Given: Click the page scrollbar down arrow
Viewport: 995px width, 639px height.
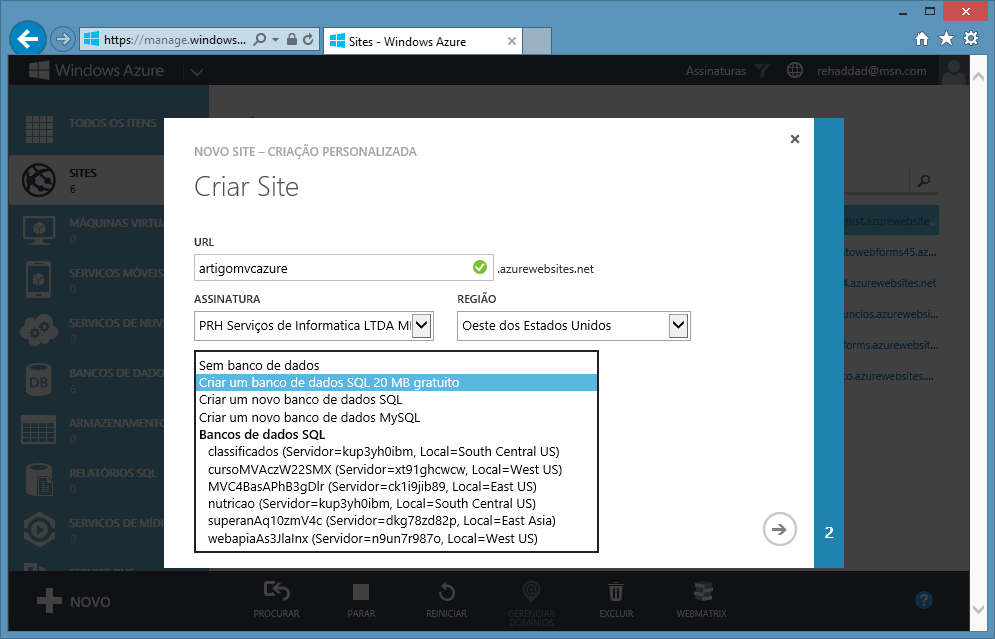Looking at the screenshot, I should [979, 609].
